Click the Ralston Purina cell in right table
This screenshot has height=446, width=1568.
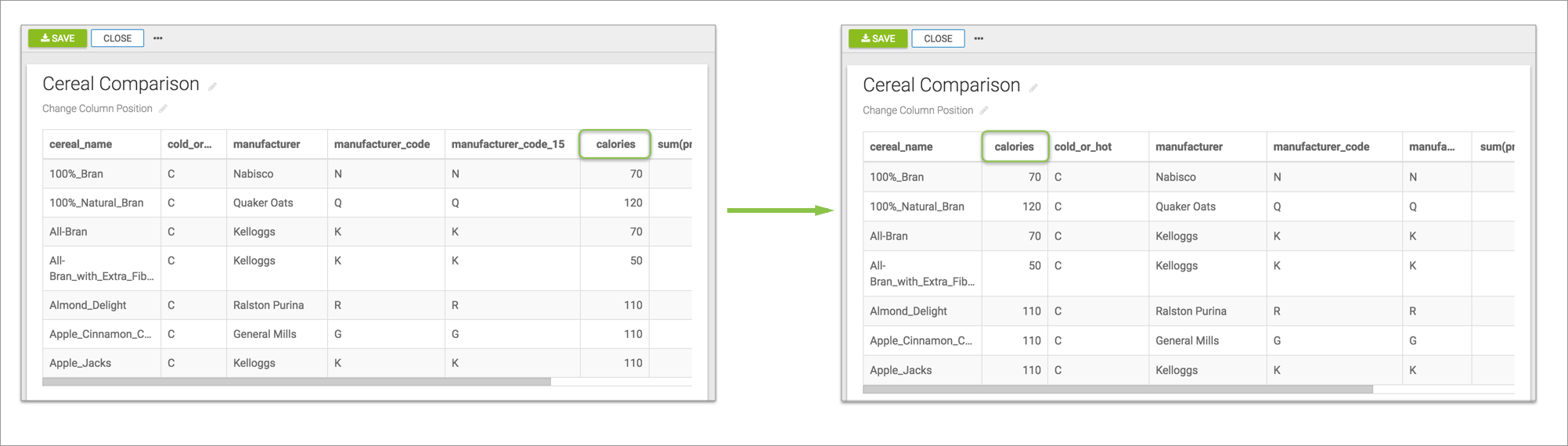pos(1191,311)
